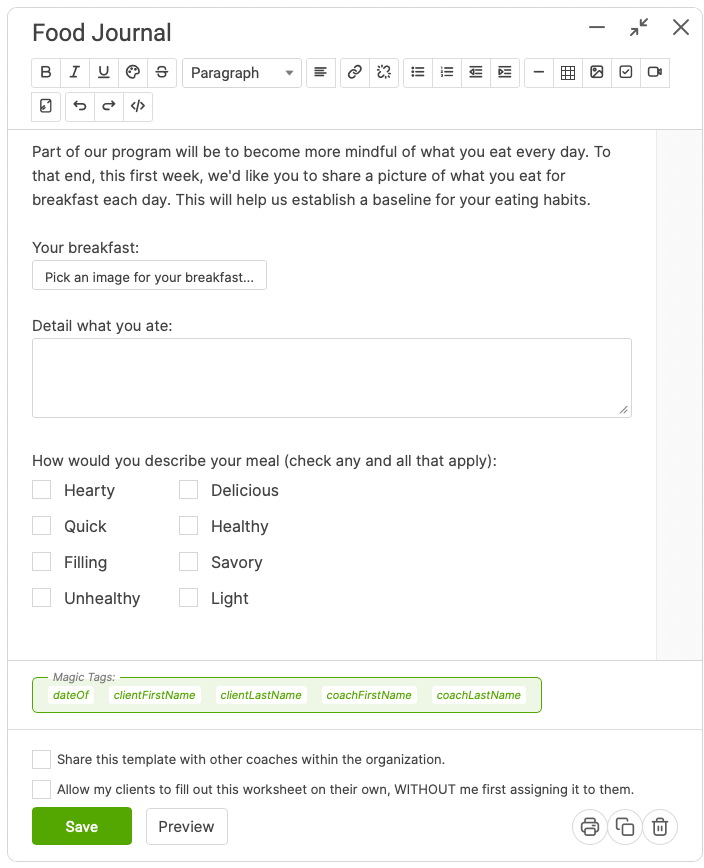Open the source code view
The width and height of the screenshot is (704, 868).
tap(137, 106)
